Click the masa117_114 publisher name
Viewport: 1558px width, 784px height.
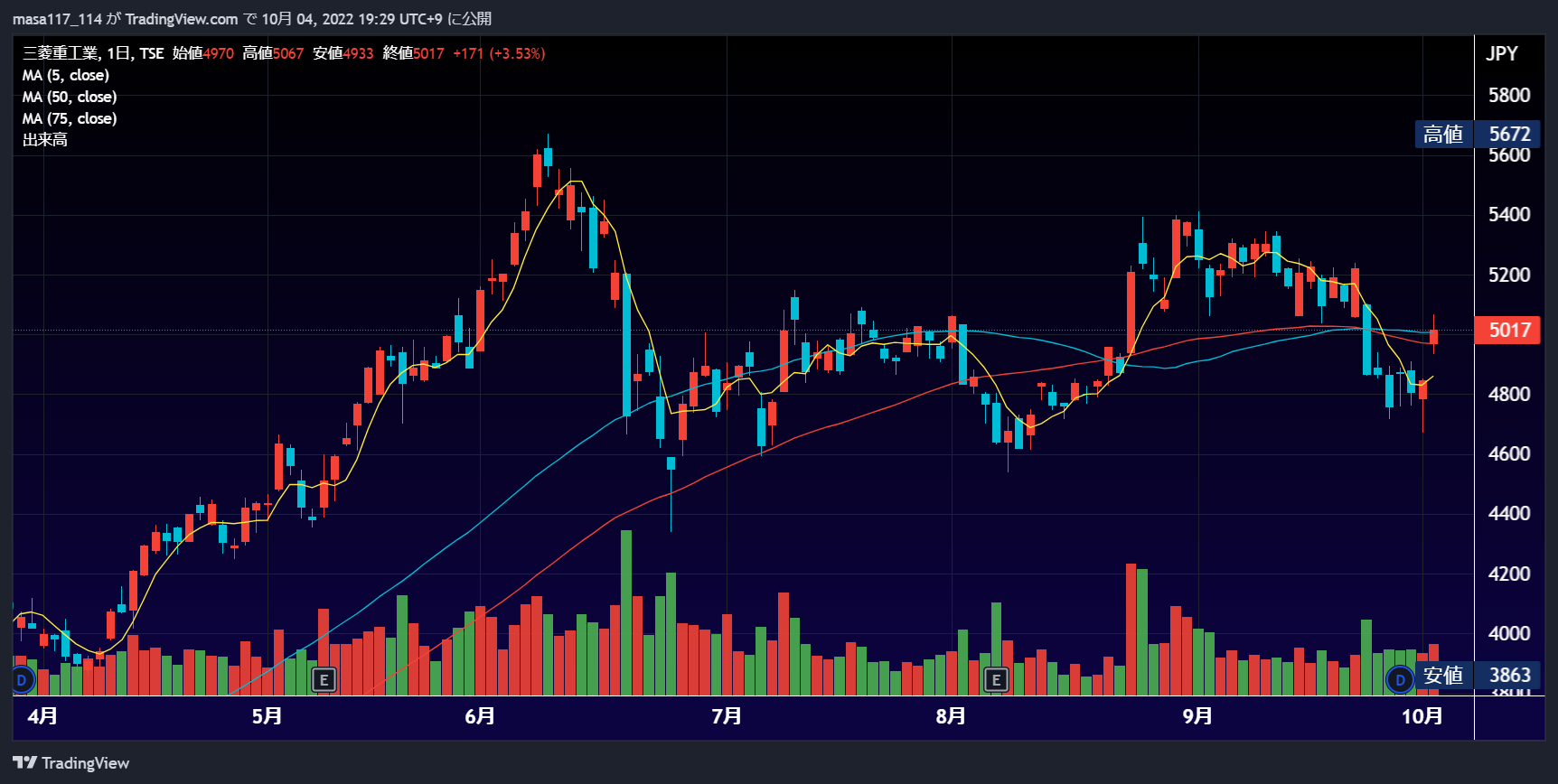57,19
